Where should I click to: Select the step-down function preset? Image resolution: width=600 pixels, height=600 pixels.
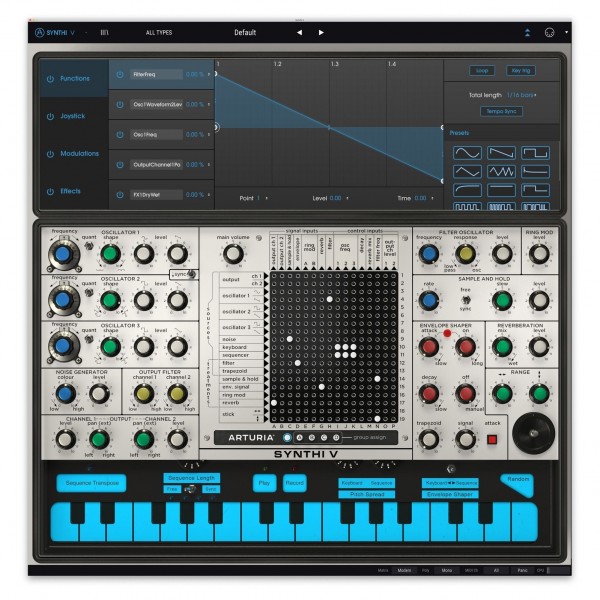[x=535, y=190]
